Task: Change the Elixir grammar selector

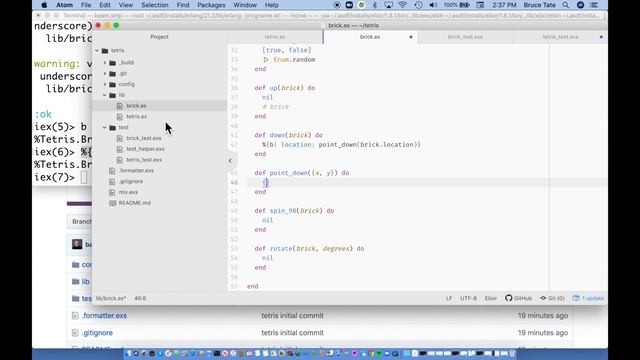Action: [x=491, y=298]
